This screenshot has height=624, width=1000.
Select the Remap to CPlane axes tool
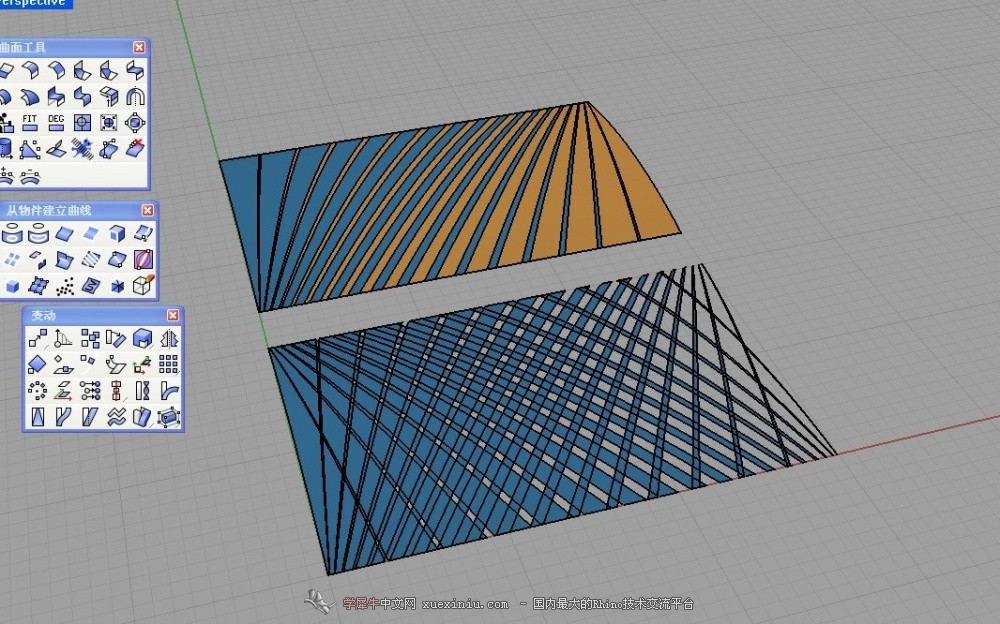(x=142, y=364)
